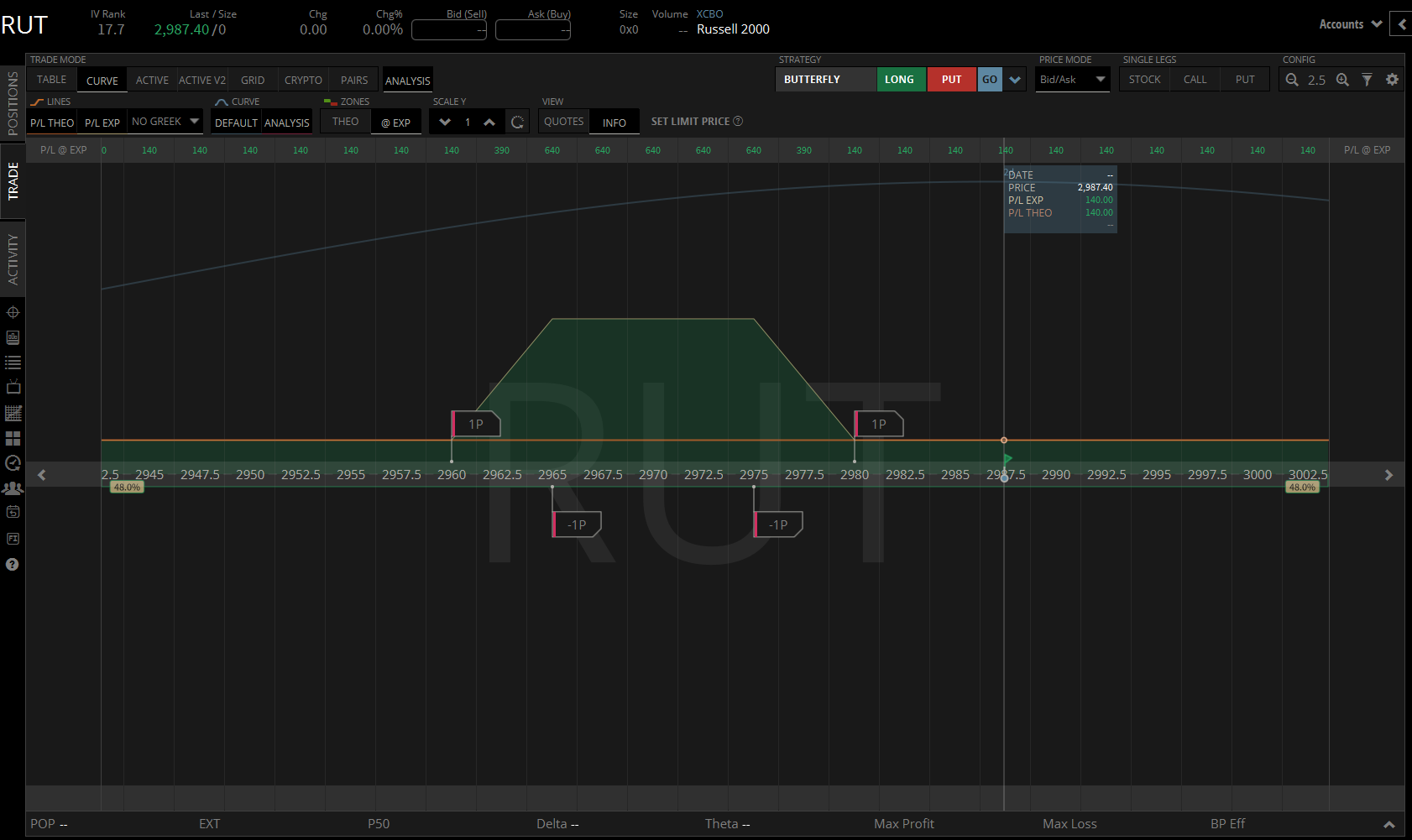
Task: Click the Ask (Buy) price box
Action: 533,29
